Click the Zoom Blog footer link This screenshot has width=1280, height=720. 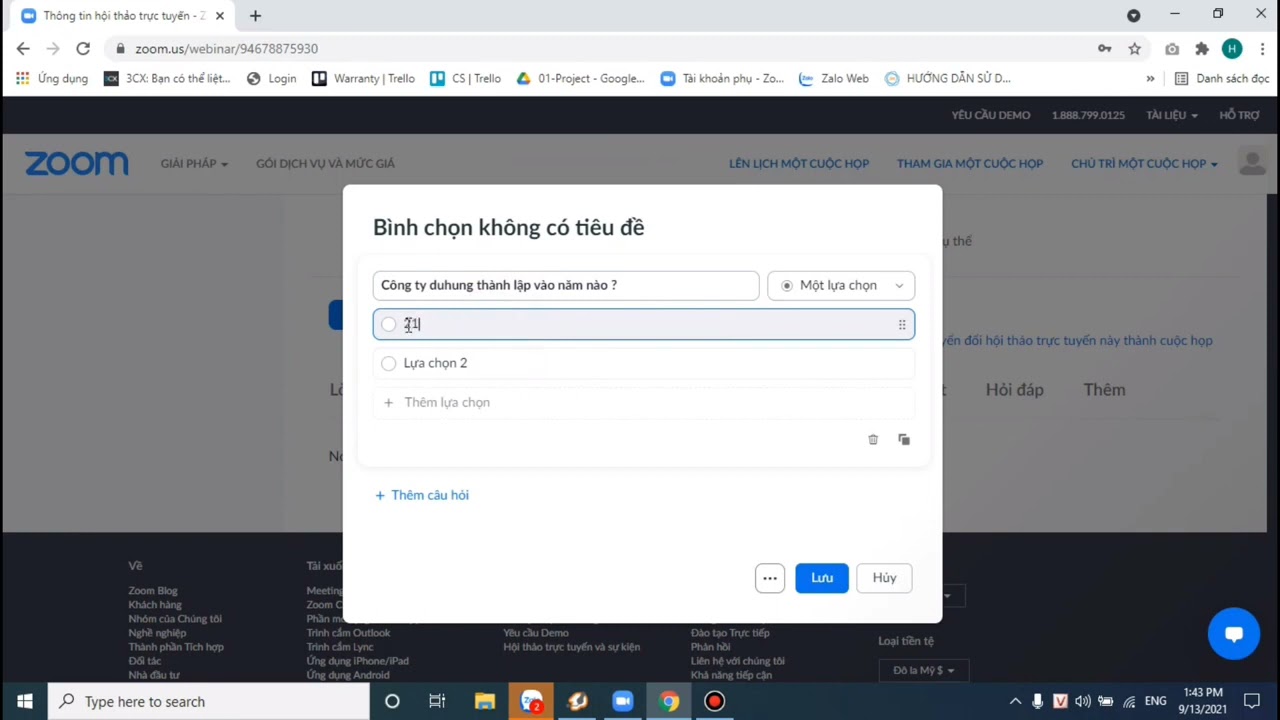coord(153,591)
